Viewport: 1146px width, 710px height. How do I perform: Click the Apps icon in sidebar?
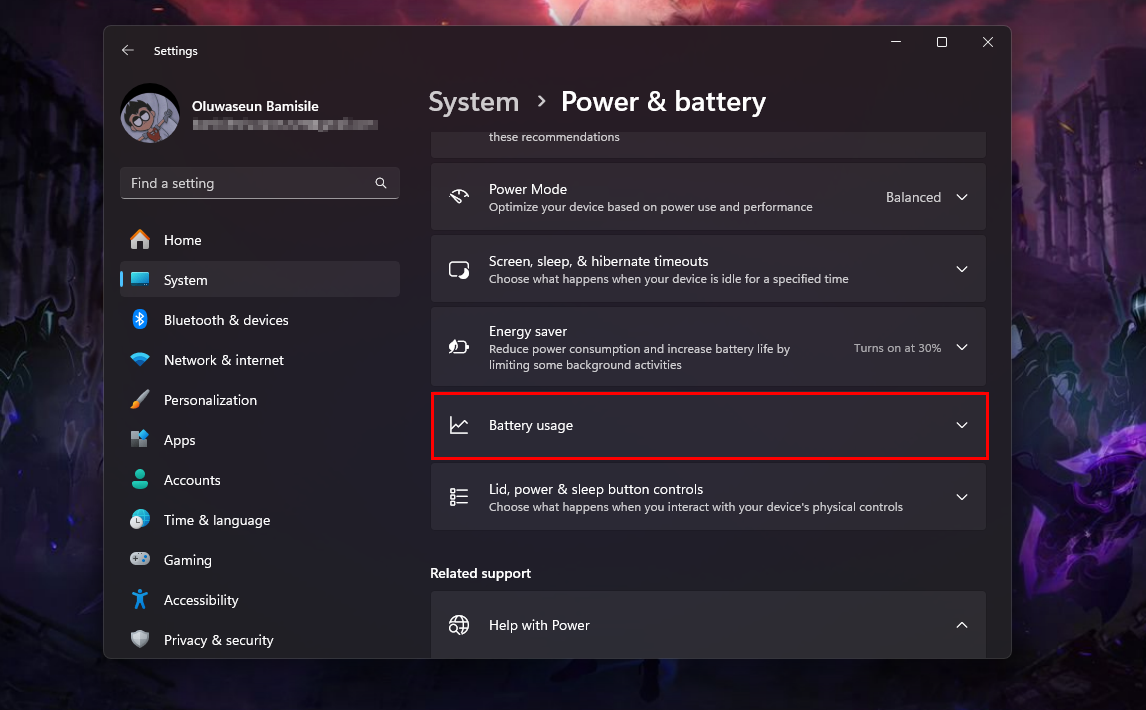point(140,439)
